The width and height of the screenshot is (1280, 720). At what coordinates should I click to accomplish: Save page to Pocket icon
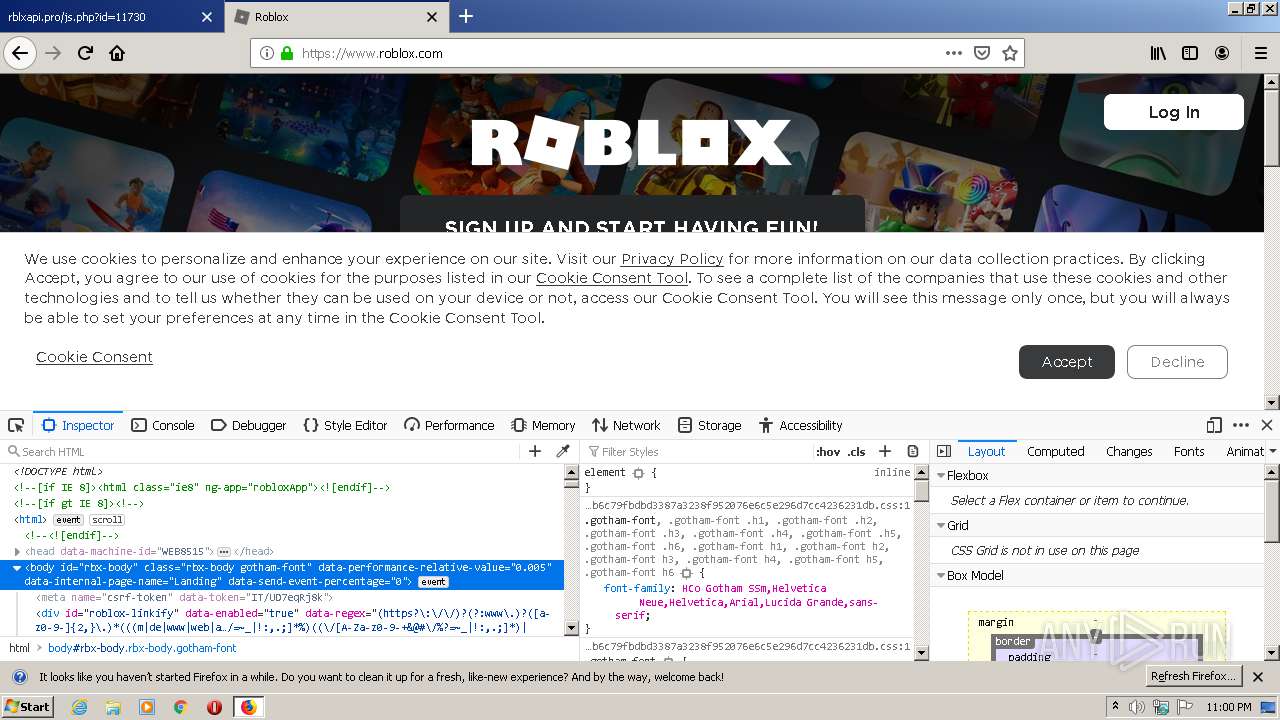point(982,53)
